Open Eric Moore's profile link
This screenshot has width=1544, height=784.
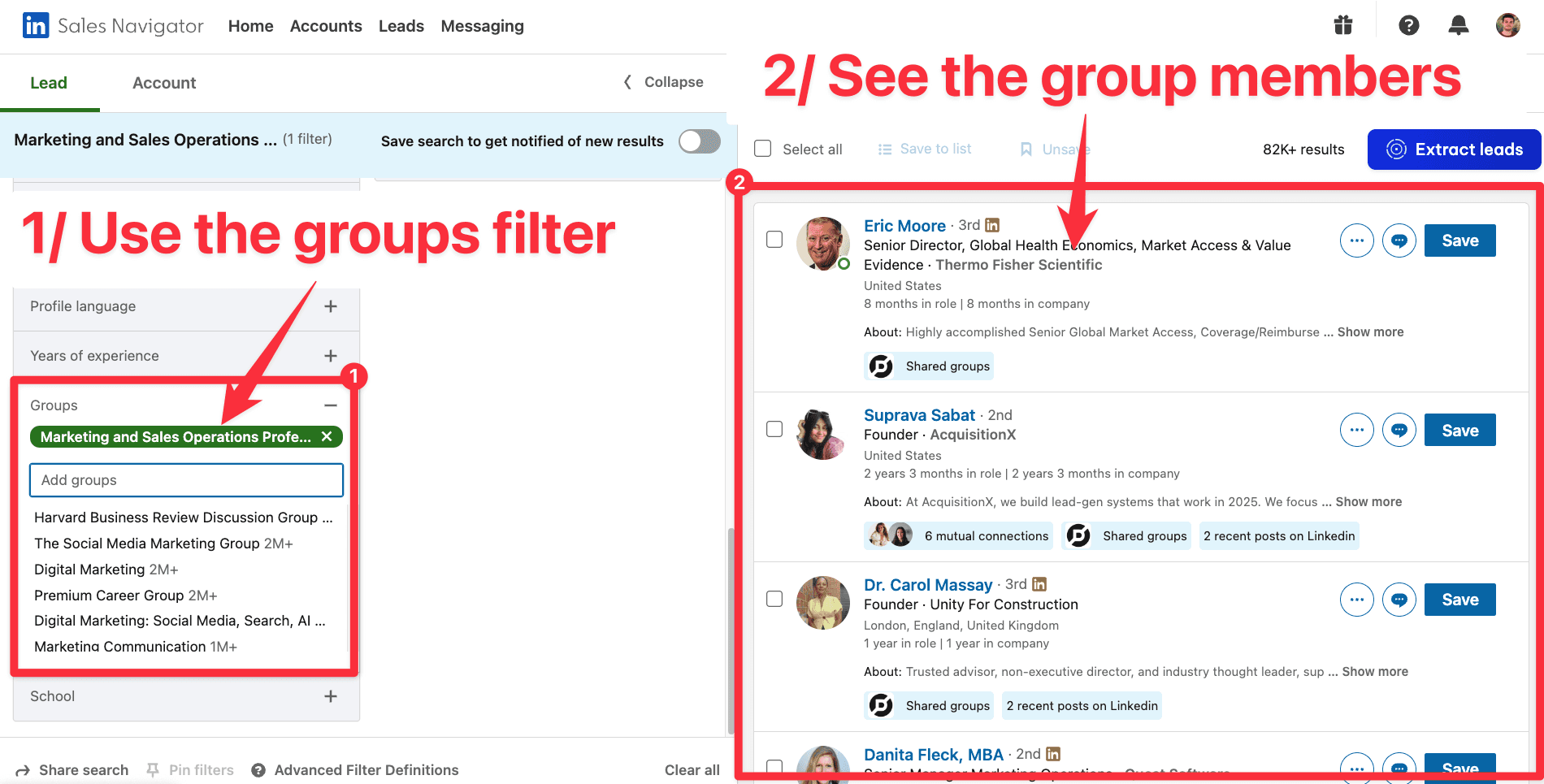[904, 225]
